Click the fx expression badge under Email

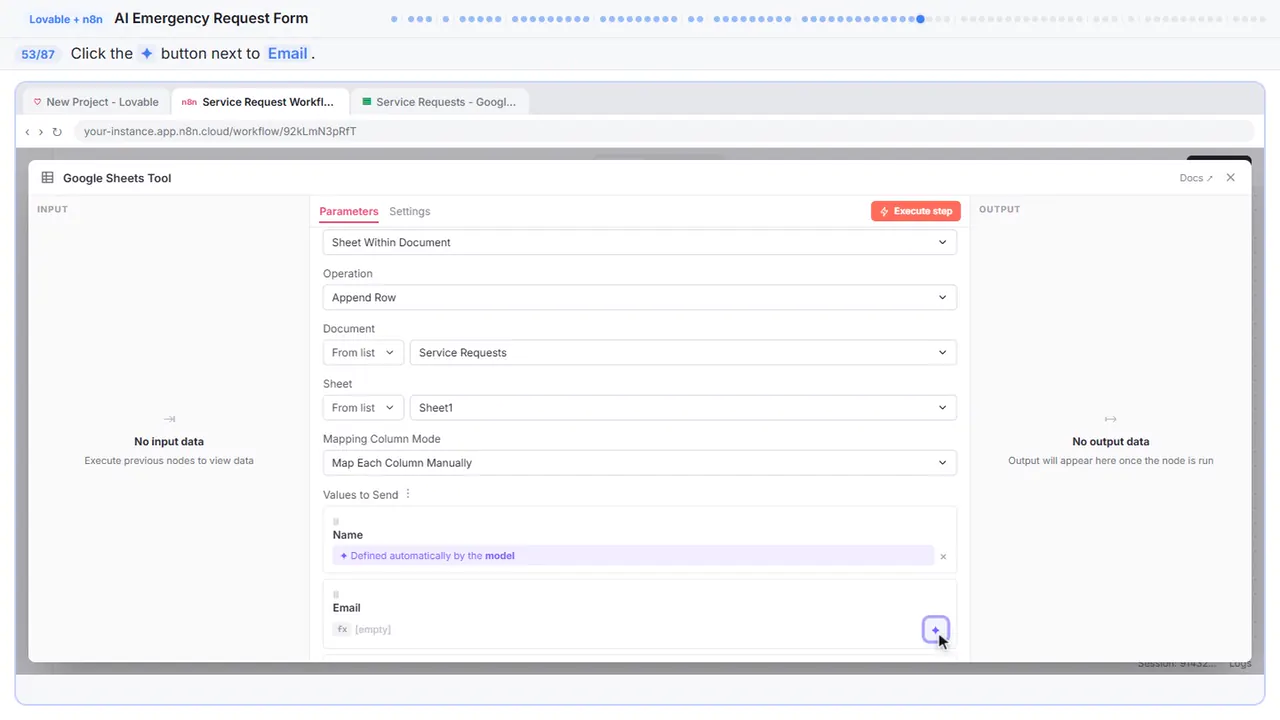tap(342, 629)
